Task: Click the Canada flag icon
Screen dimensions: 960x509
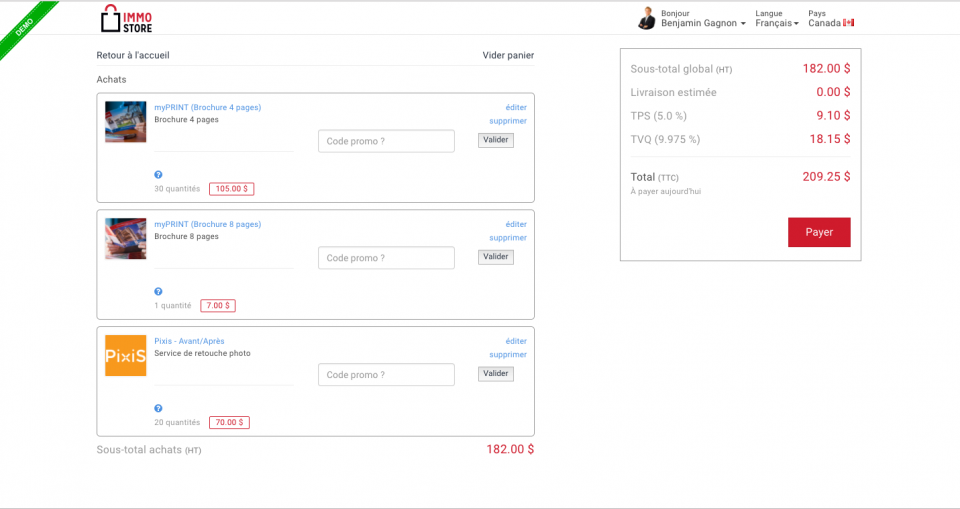Action: point(849,23)
